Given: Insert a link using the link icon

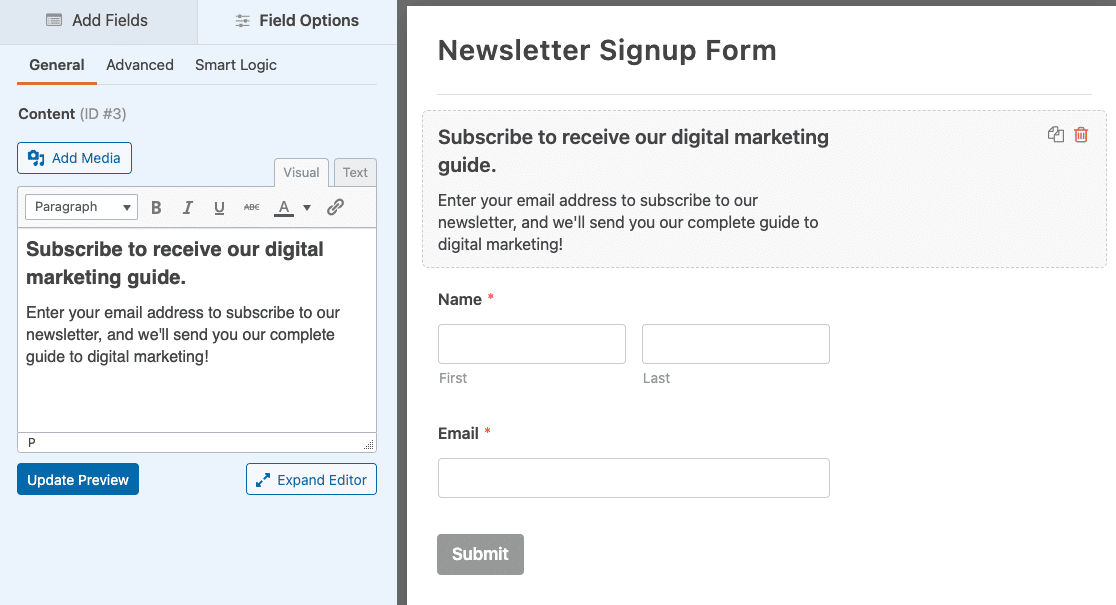Looking at the screenshot, I should click(x=336, y=208).
